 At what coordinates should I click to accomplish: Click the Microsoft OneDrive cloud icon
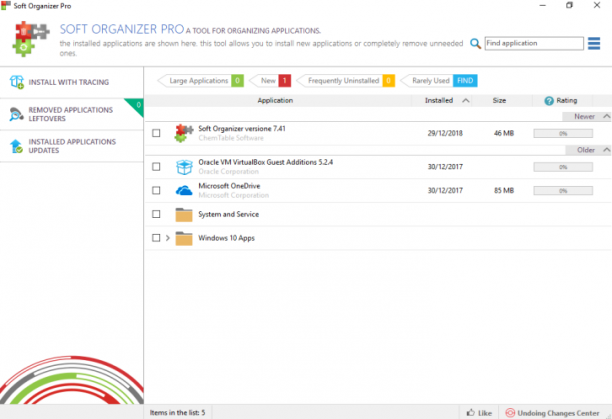click(184, 190)
